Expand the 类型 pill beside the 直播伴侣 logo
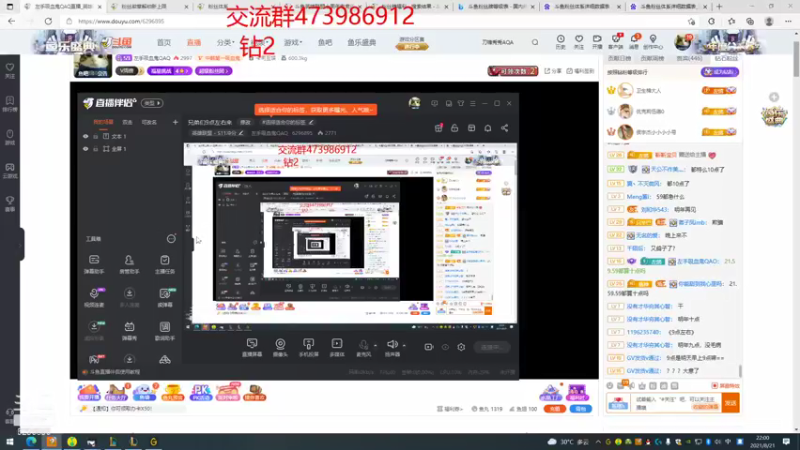Screen dimensions: 800x450 [x=152, y=103]
